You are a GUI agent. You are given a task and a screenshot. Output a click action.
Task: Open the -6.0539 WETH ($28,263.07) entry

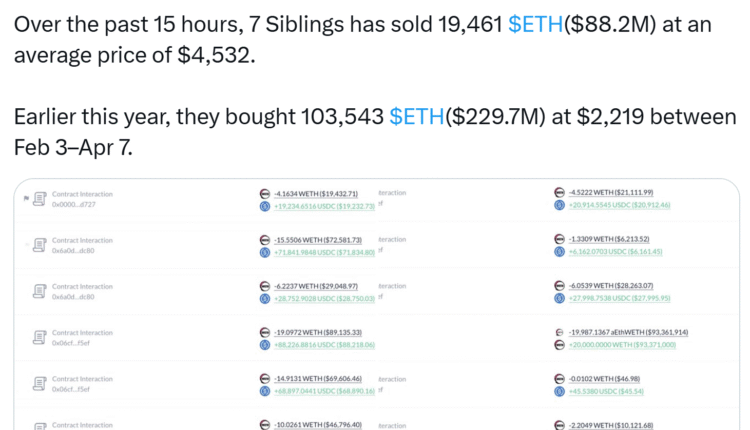click(611, 285)
